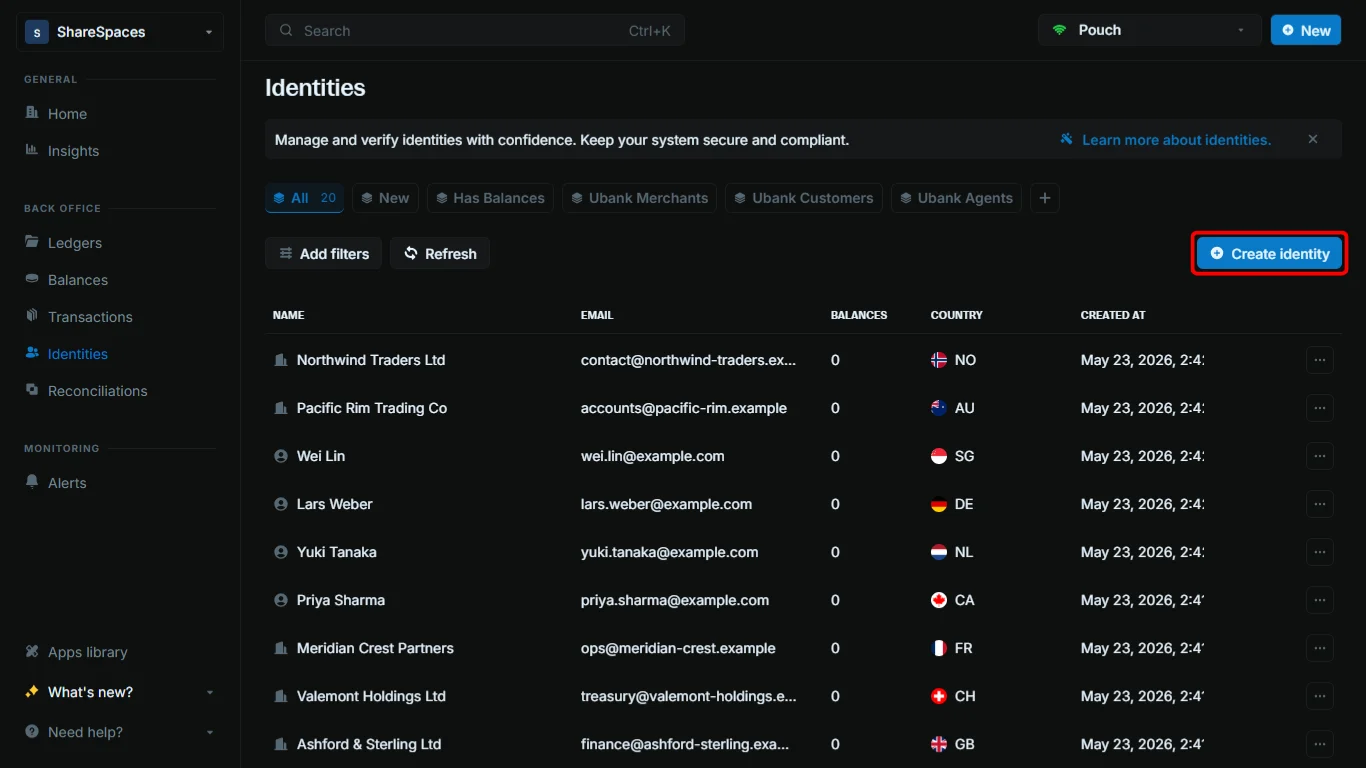Viewport: 1366px width, 768px height.
Task: Click company icon beside Northwind Traders Ltd
Action: tap(281, 360)
